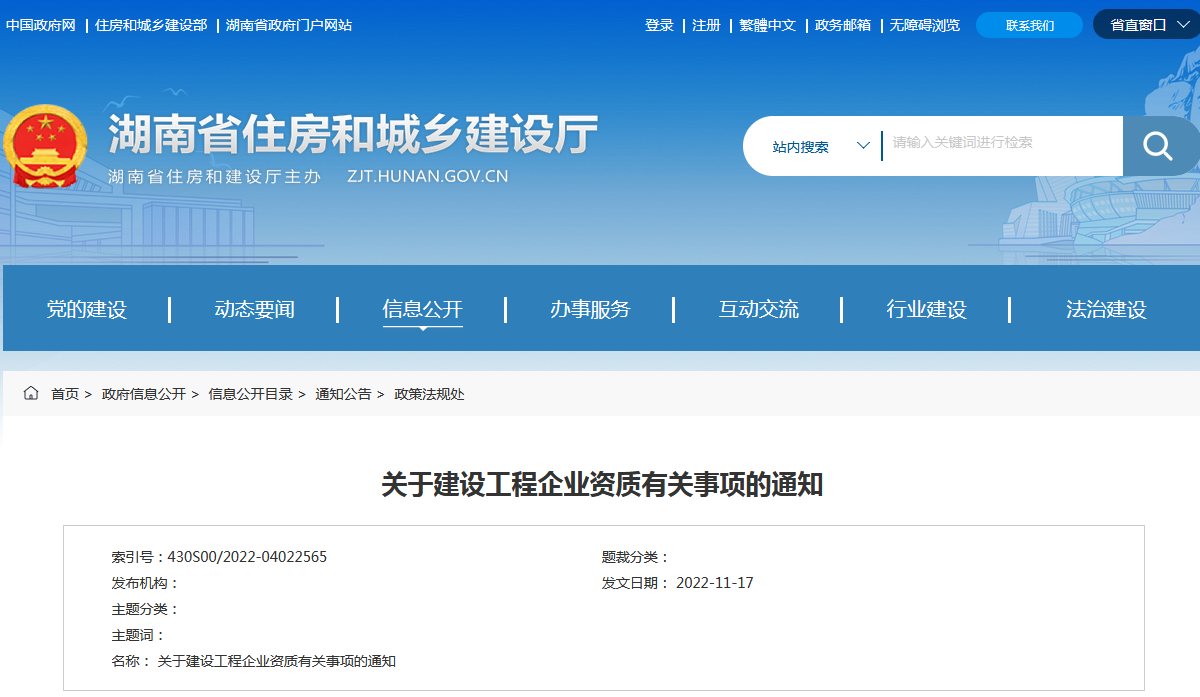
Task: Open the 党的建设 menu
Action: pyautogui.click(x=87, y=309)
